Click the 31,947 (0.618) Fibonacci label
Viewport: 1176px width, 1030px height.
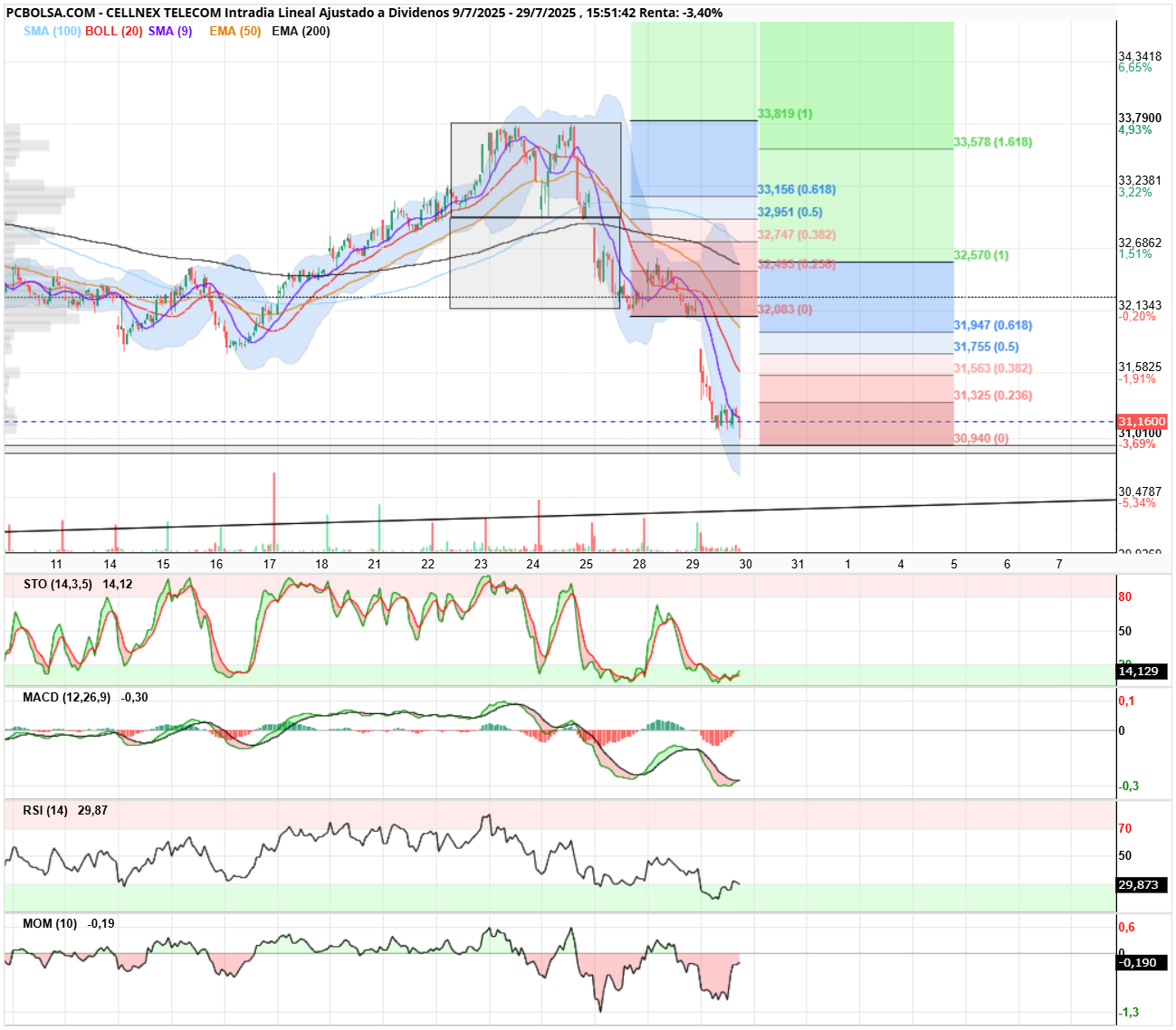pyautogui.click(x=992, y=325)
